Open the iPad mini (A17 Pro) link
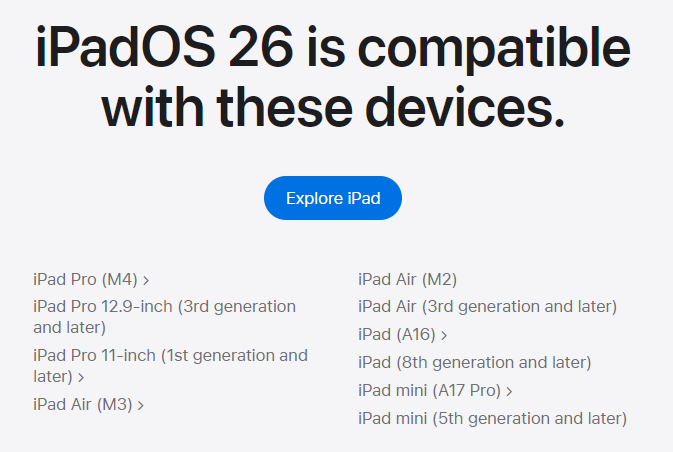Image resolution: width=673 pixels, height=452 pixels. 435,390
